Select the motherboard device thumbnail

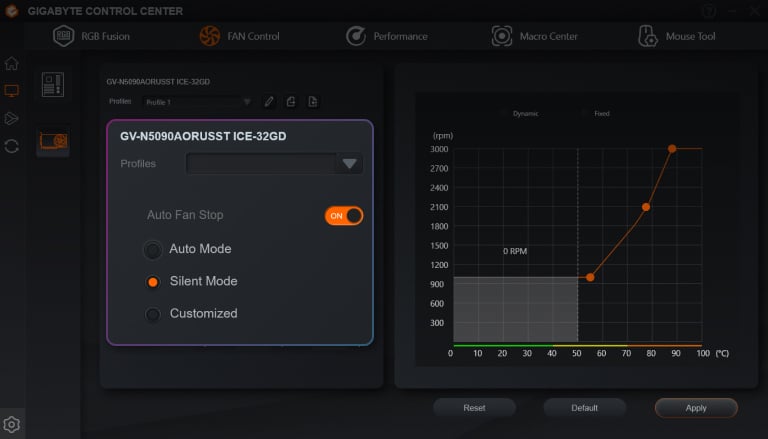coord(53,85)
